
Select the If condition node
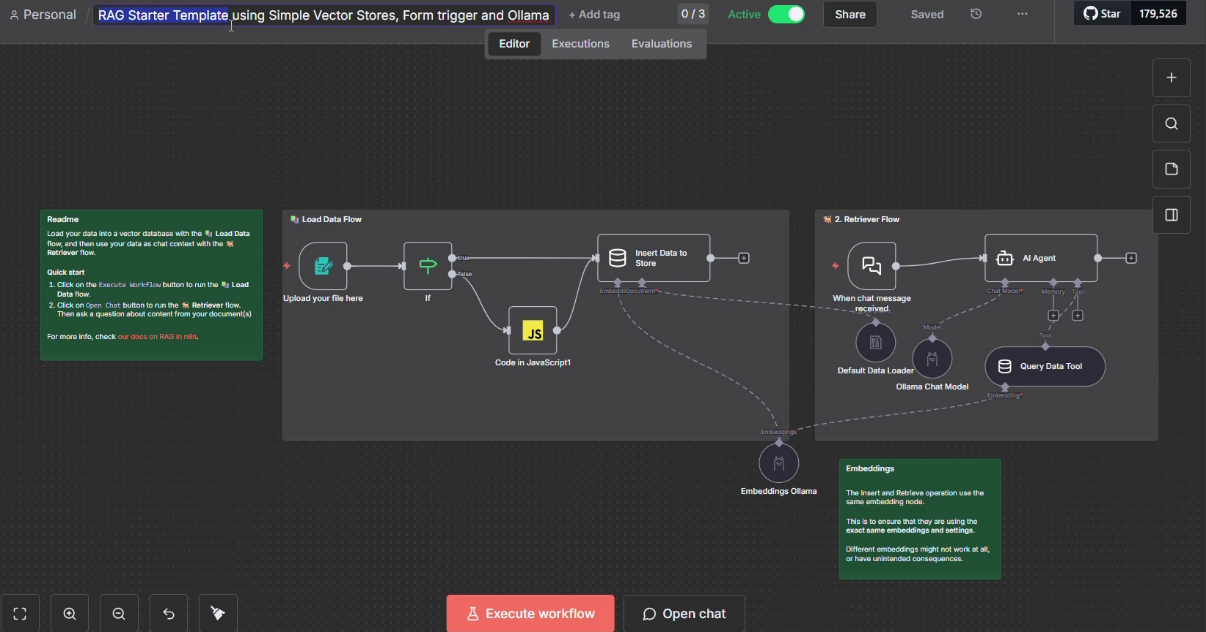[428, 266]
